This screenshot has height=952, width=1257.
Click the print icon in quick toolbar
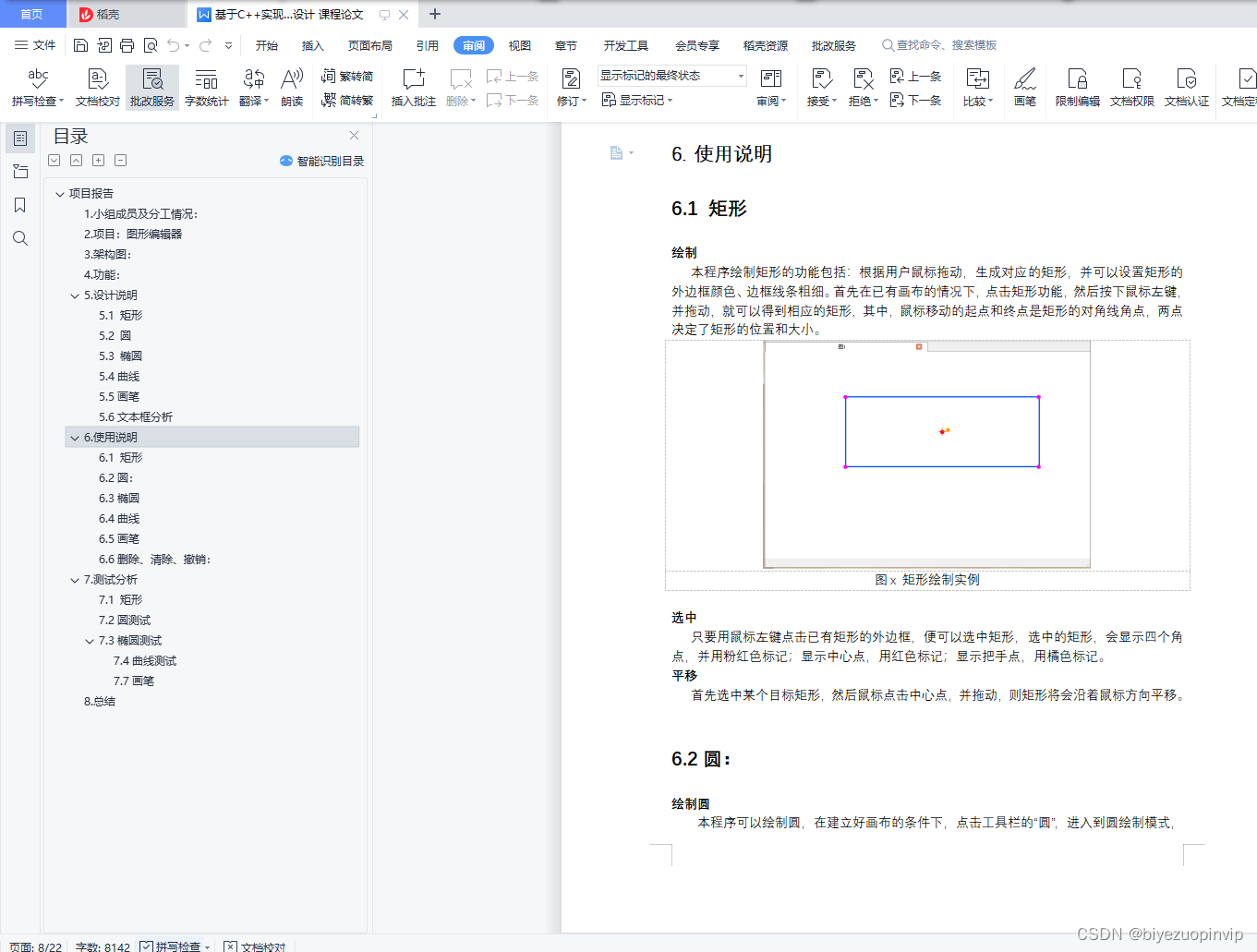click(127, 45)
